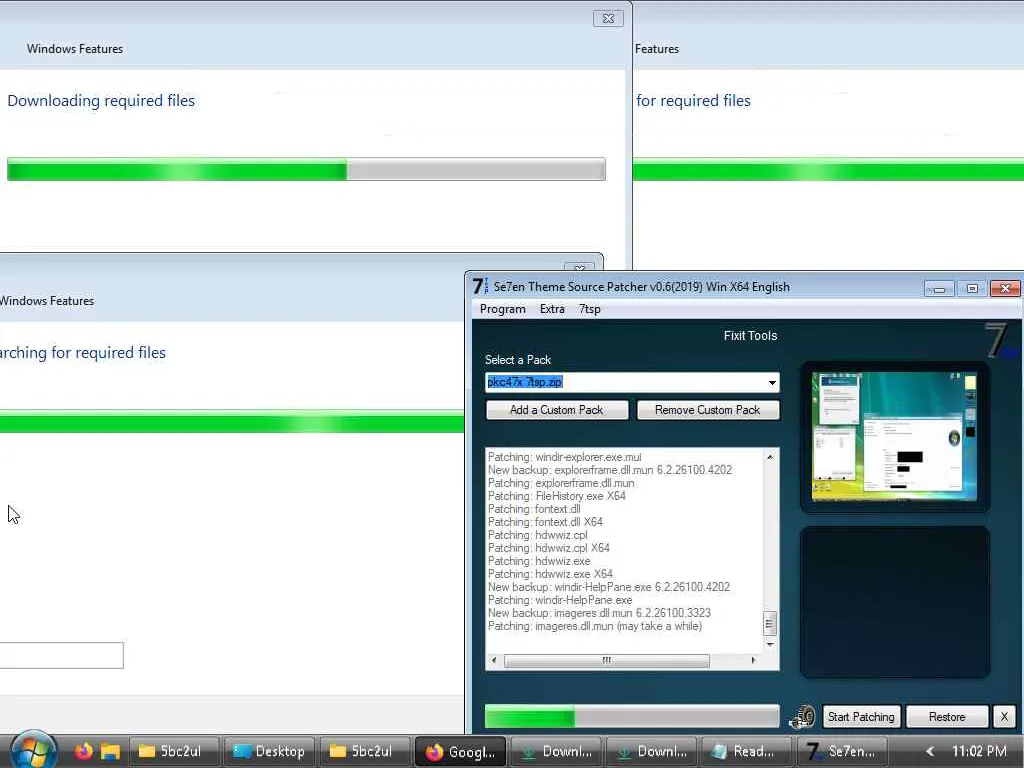Viewport: 1024px width, 768px height.
Task: Click log line 'Patching: imageres.dll.mun (may take a while)'
Action: pos(595,626)
